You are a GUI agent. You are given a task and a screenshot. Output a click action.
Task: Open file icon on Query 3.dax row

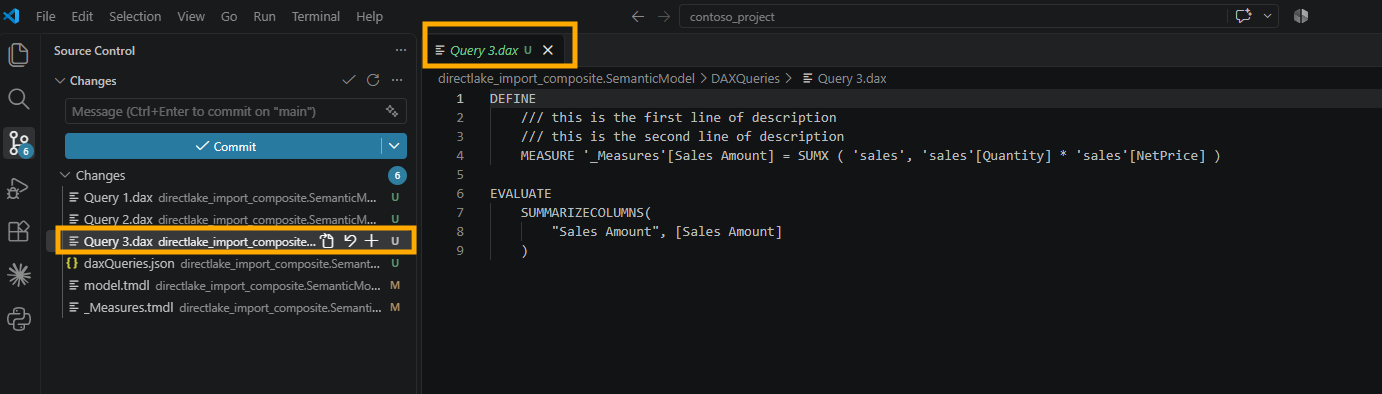[x=327, y=241]
